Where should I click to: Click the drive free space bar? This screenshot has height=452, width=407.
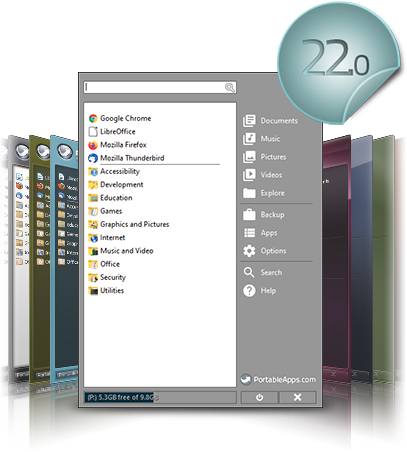click(160, 397)
